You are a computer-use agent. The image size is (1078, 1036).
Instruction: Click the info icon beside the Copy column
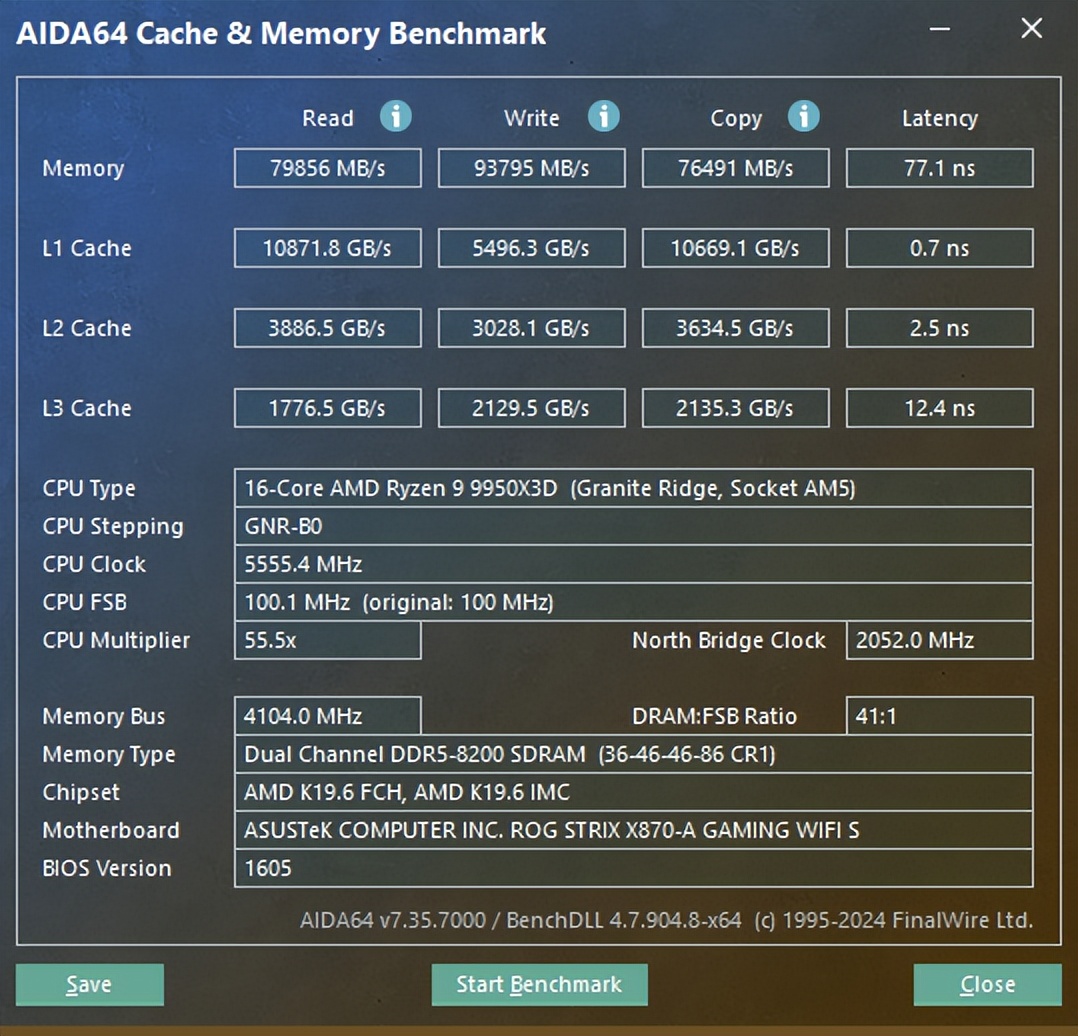tap(803, 117)
